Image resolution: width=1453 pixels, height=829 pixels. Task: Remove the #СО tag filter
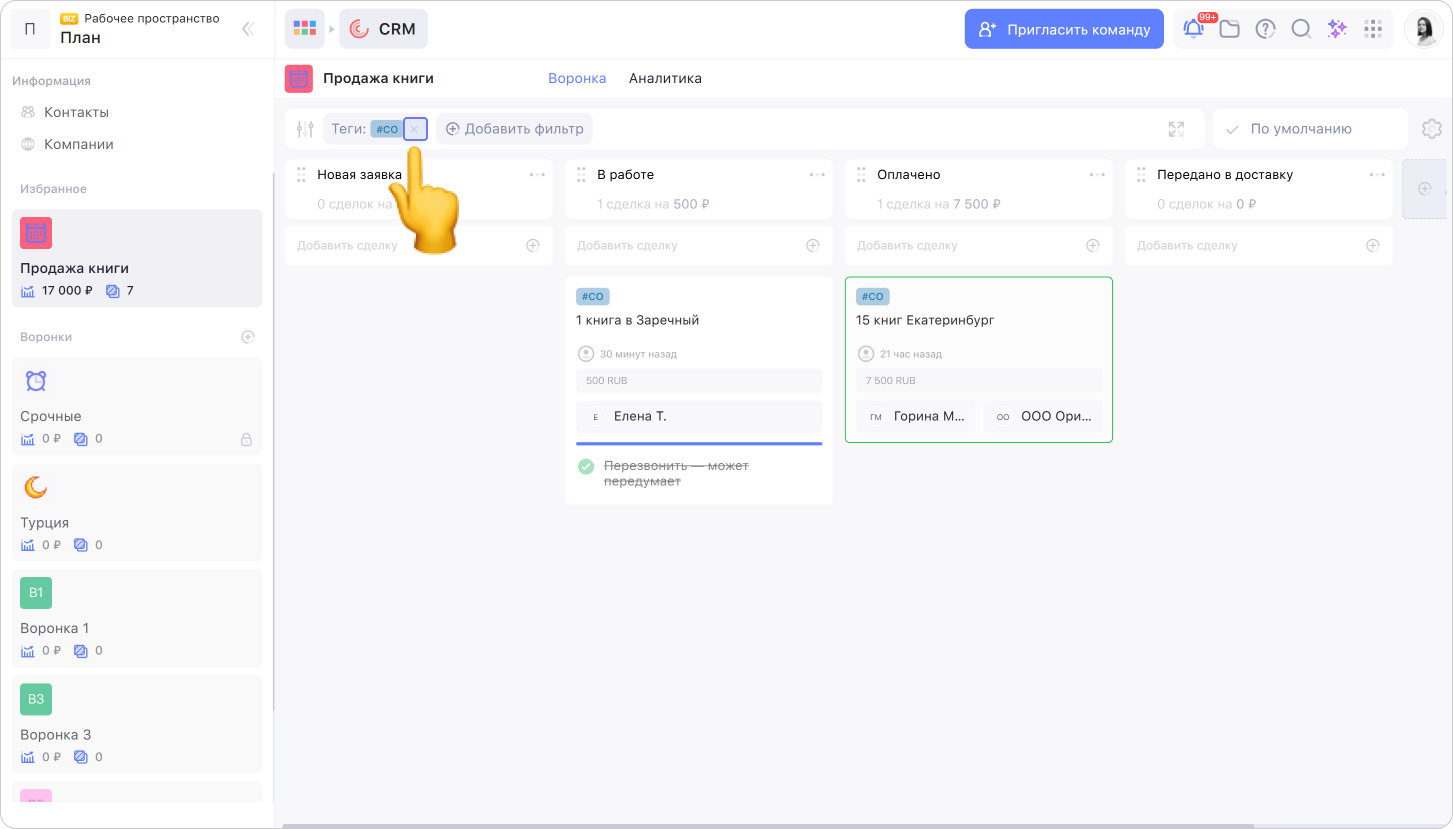(x=415, y=129)
